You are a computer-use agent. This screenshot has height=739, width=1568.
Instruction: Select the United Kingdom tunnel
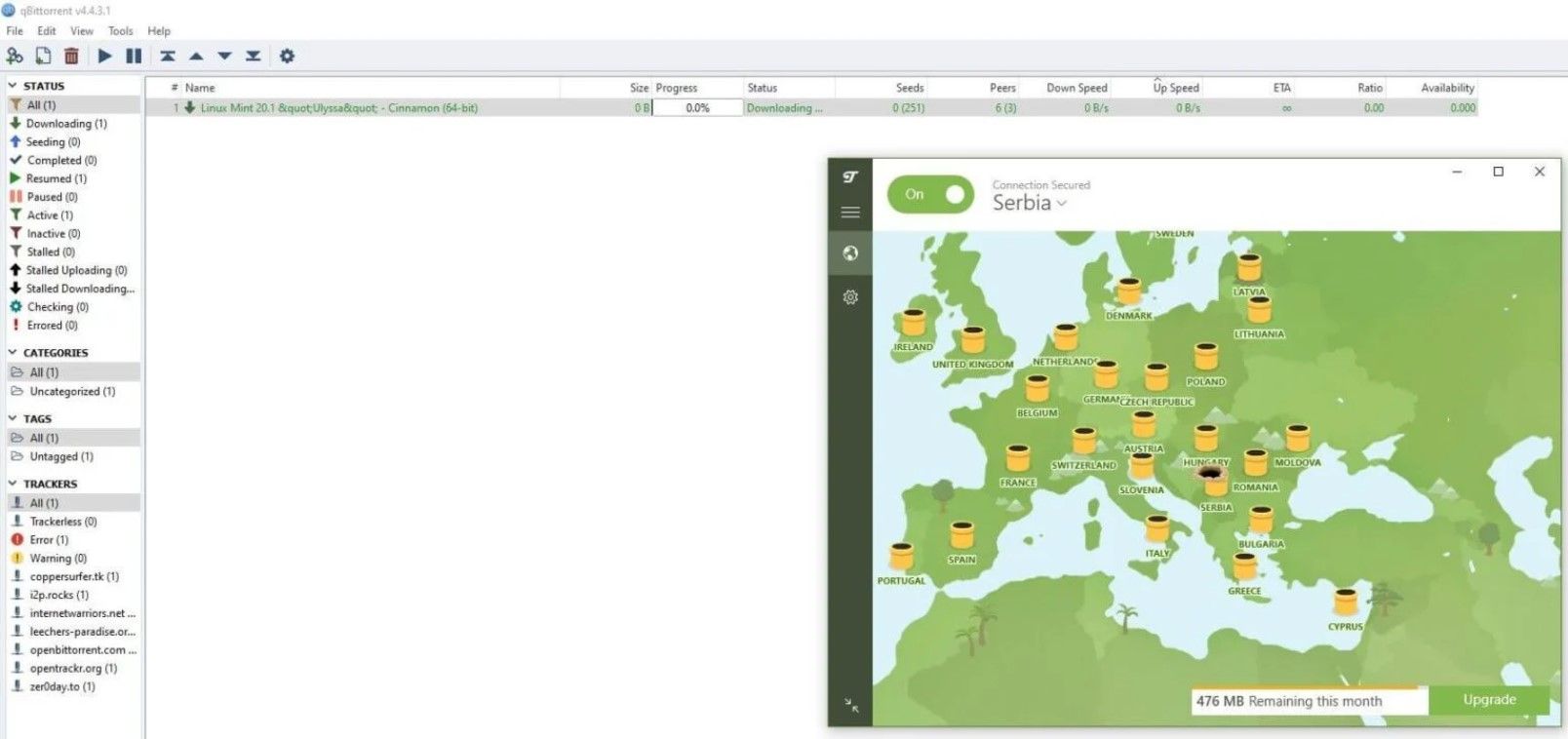(972, 340)
